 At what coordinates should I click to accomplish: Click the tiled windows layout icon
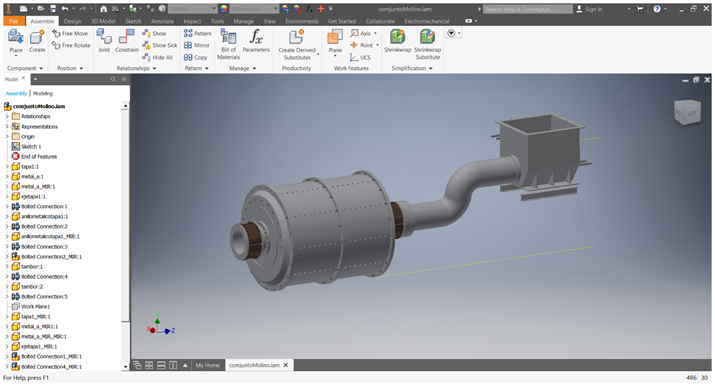point(149,365)
